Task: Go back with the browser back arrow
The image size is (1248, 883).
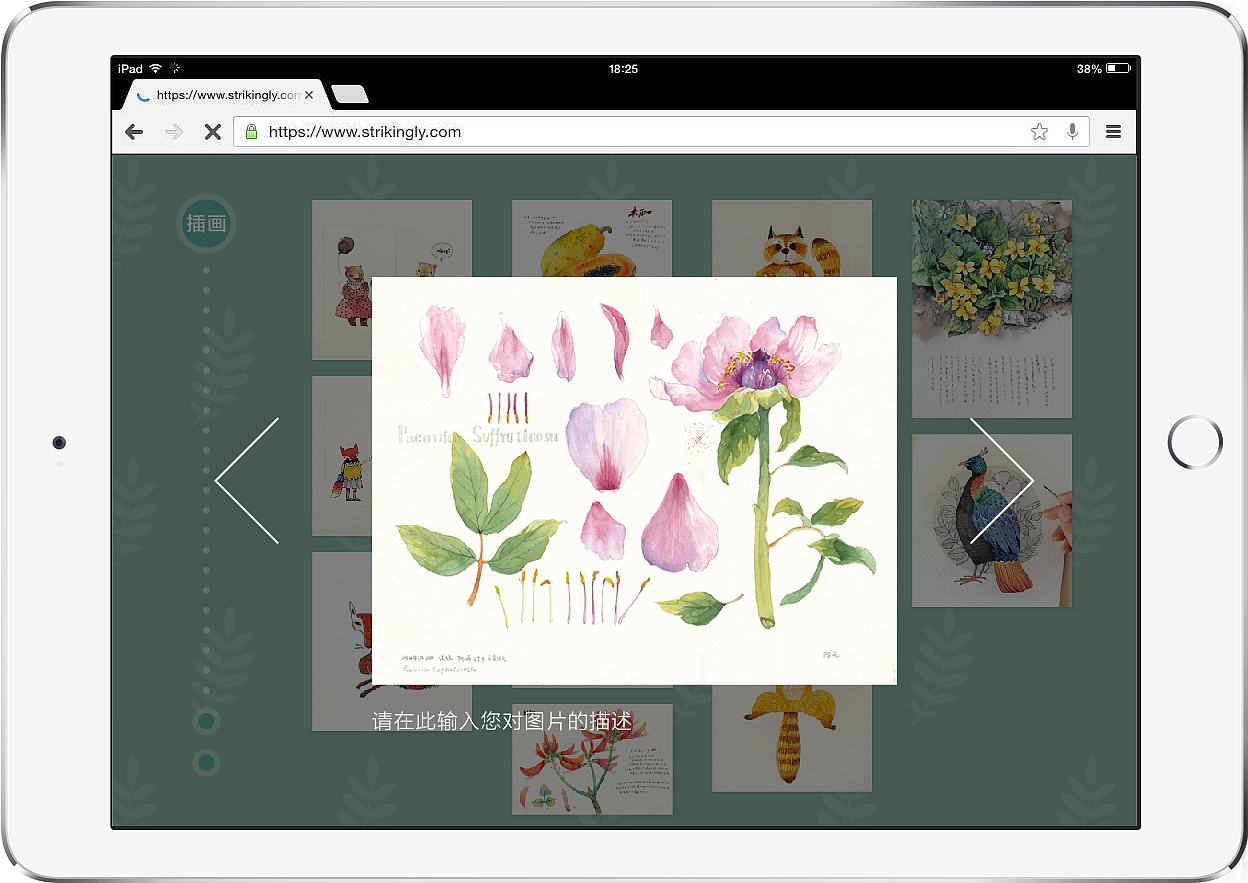Action: coord(134,132)
